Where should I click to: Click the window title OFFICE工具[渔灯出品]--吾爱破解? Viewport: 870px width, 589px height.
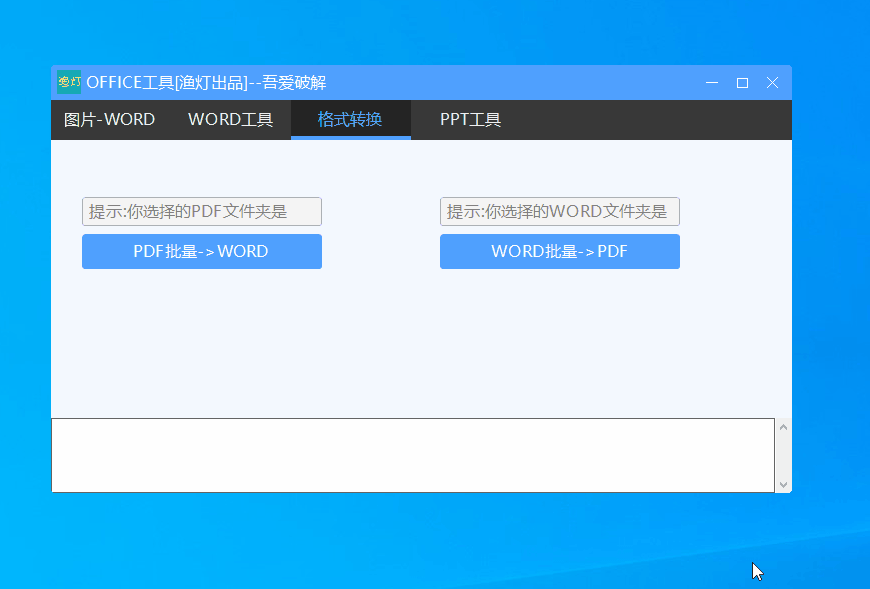pos(206,83)
